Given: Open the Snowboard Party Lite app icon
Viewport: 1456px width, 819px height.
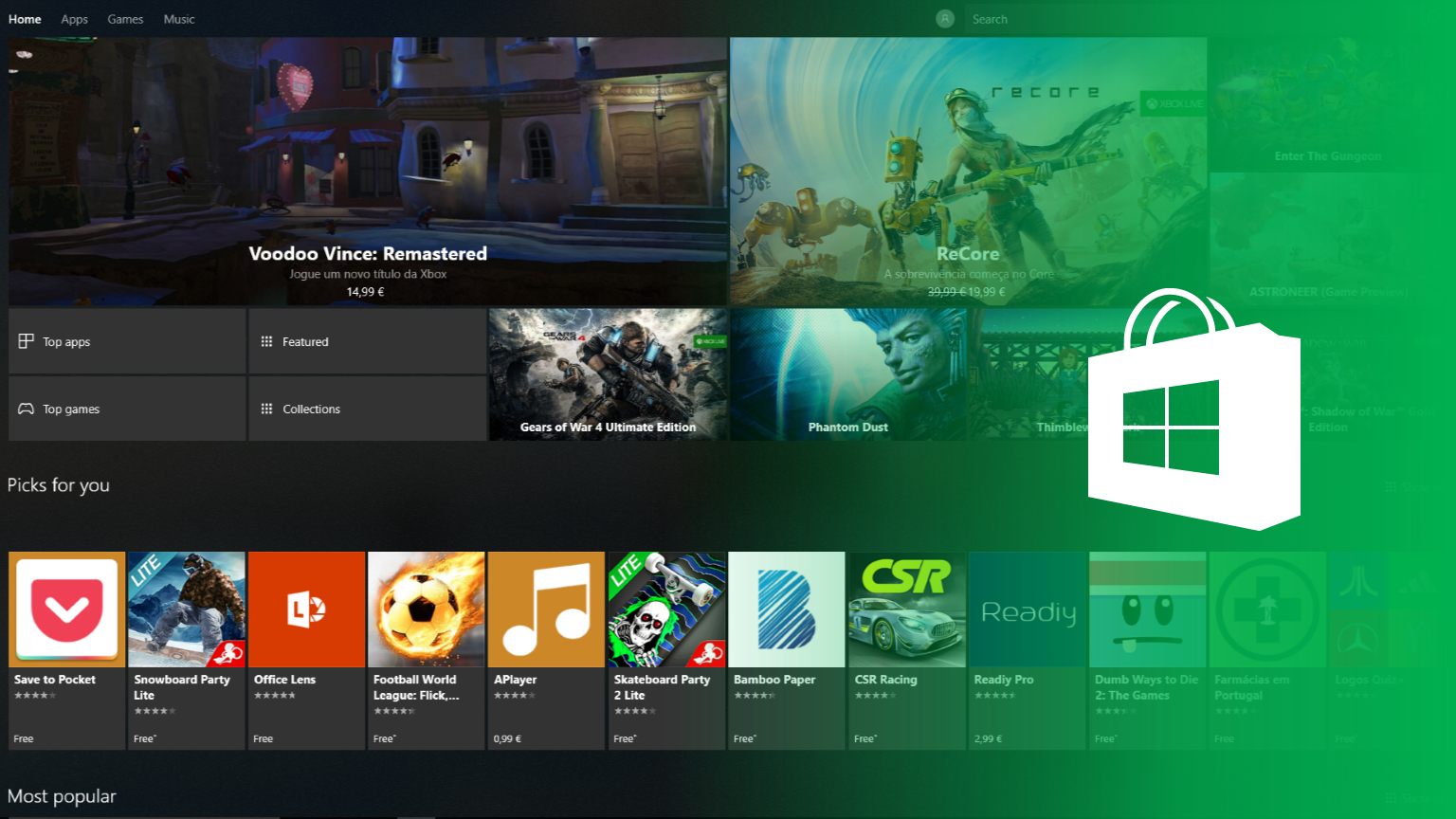Looking at the screenshot, I should tap(187, 610).
